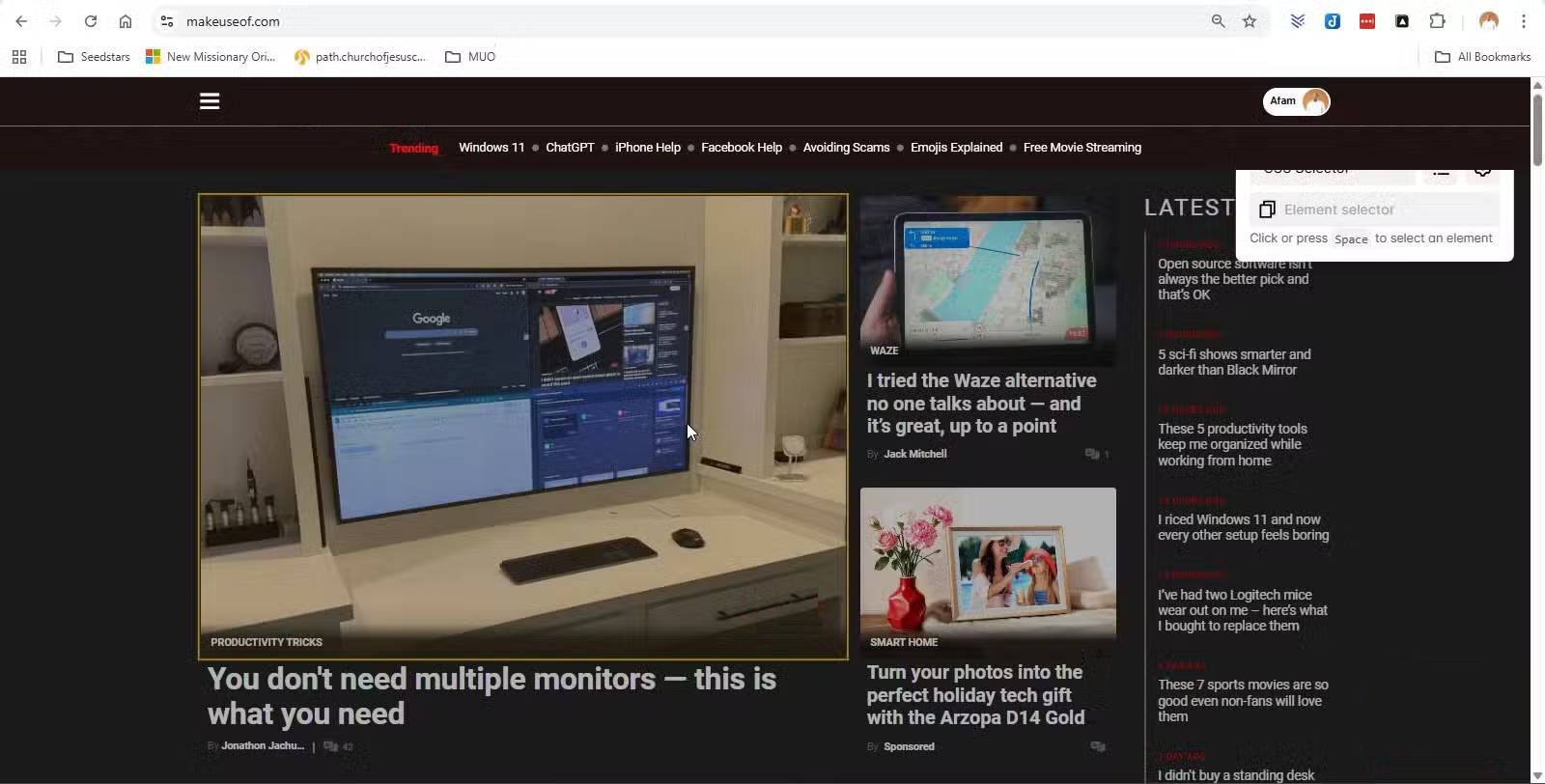Open the All Bookmarks folder
1545x784 pixels.
click(x=1482, y=57)
